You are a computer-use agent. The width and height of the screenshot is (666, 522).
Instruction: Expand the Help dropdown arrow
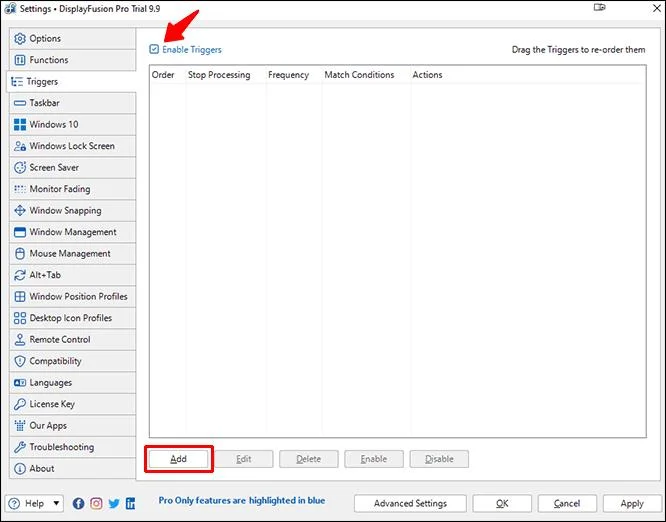coord(56,503)
